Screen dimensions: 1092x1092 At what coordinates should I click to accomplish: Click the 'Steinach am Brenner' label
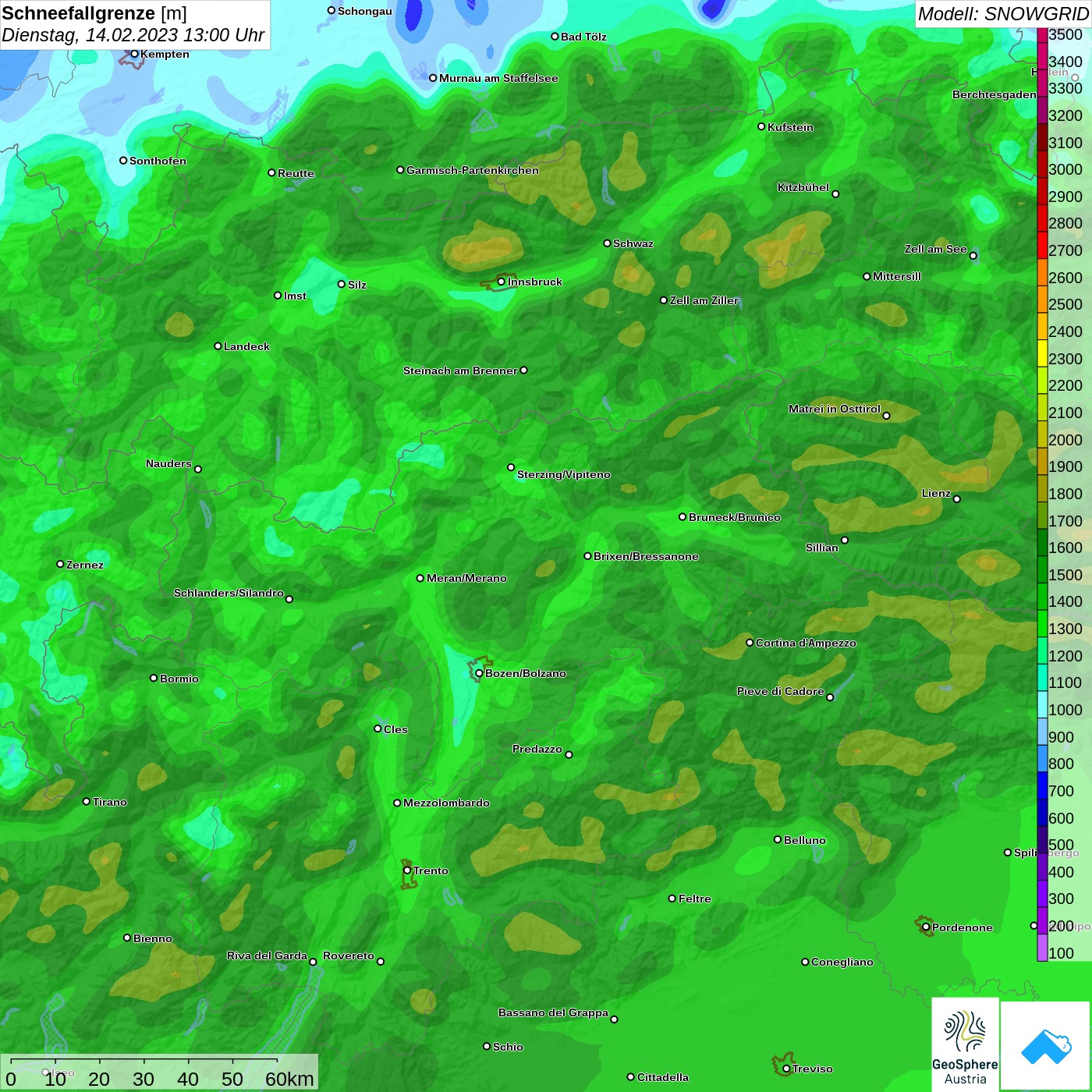460,370
